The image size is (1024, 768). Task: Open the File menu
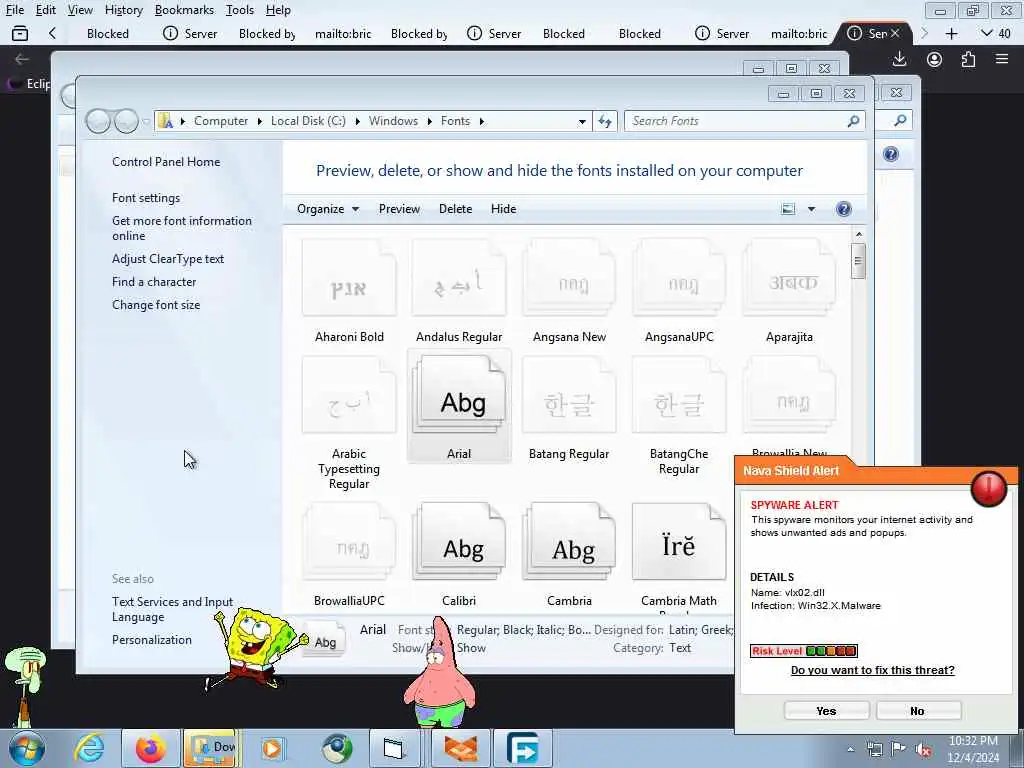coord(15,10)
